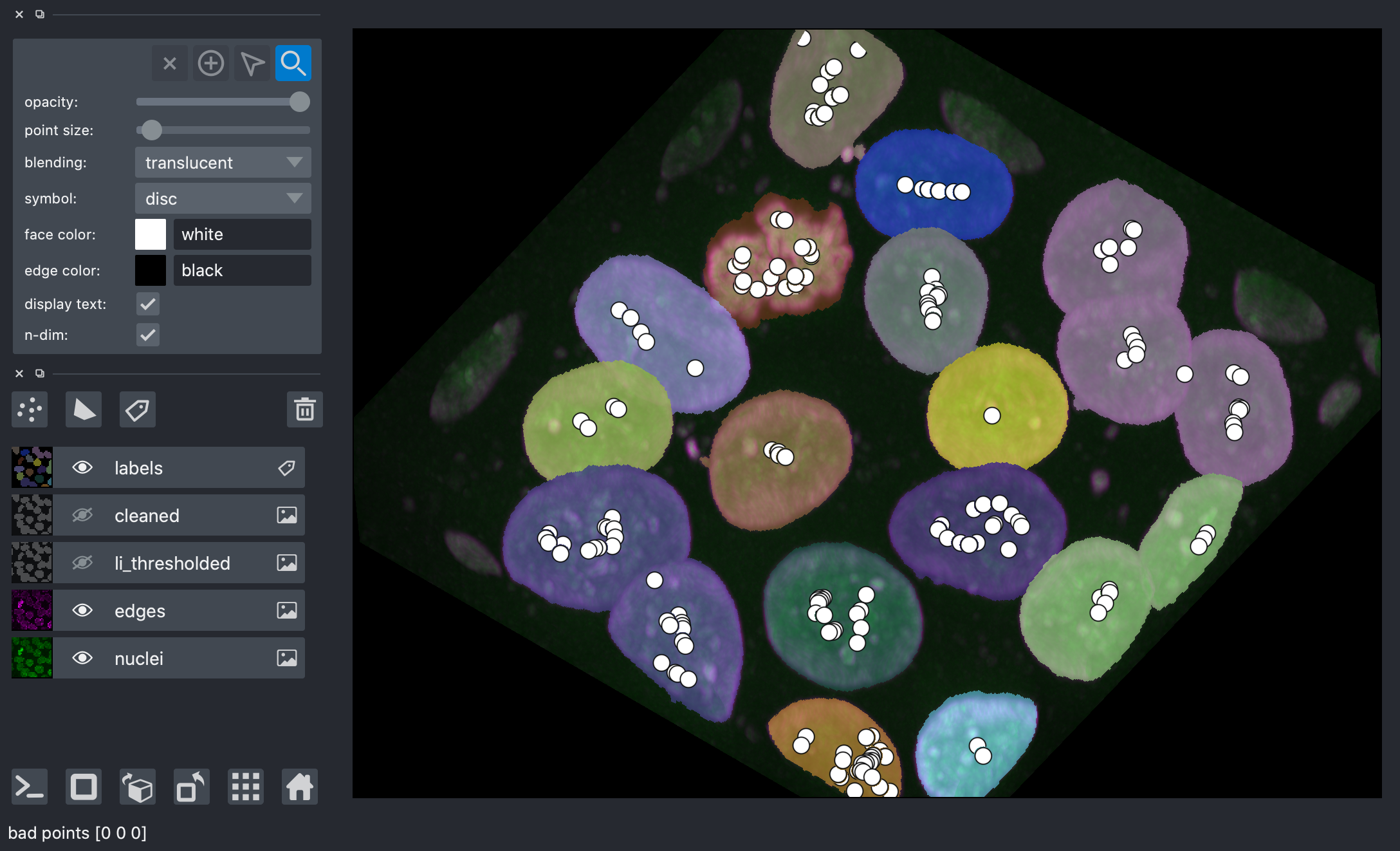Edit the face color text field 'white'
This screenshot has width=1400, height=851.
[x=243, y=234]
